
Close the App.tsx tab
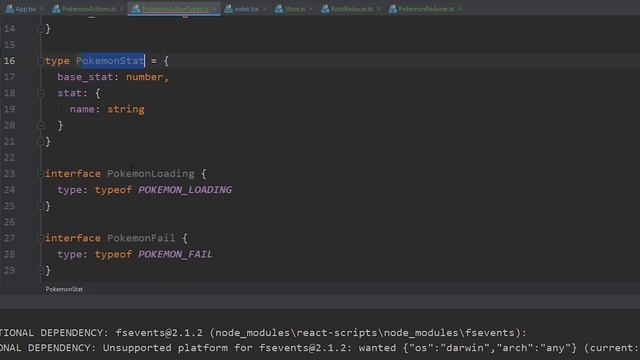pos(42,9)
